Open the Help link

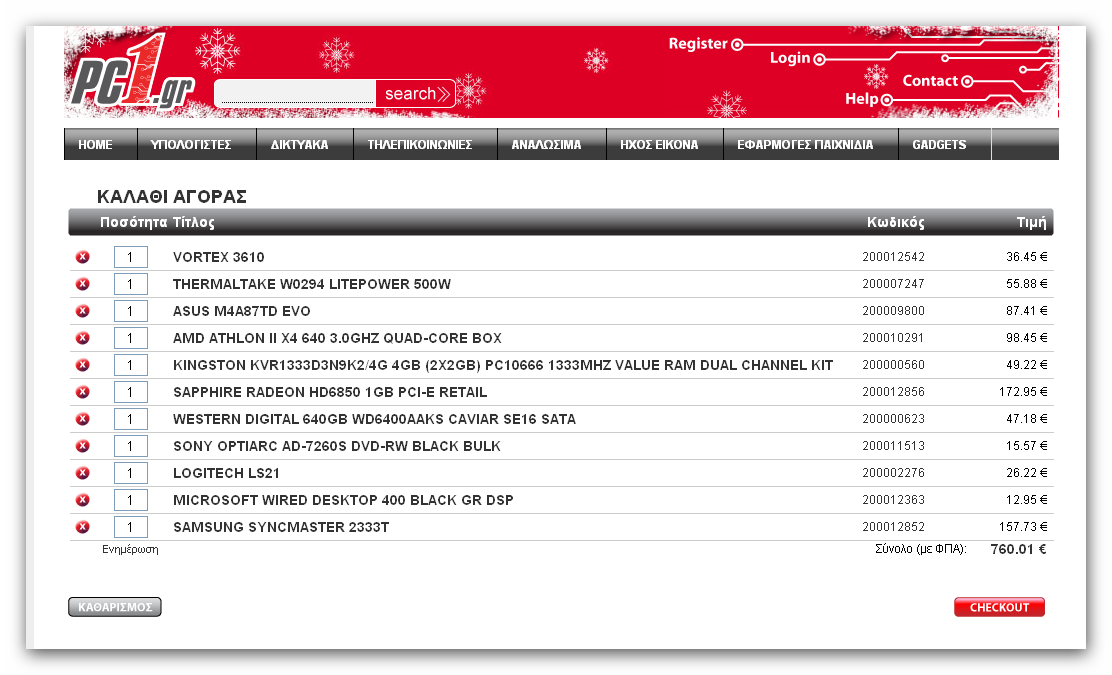pyautogui.click(x=861, y=99)
